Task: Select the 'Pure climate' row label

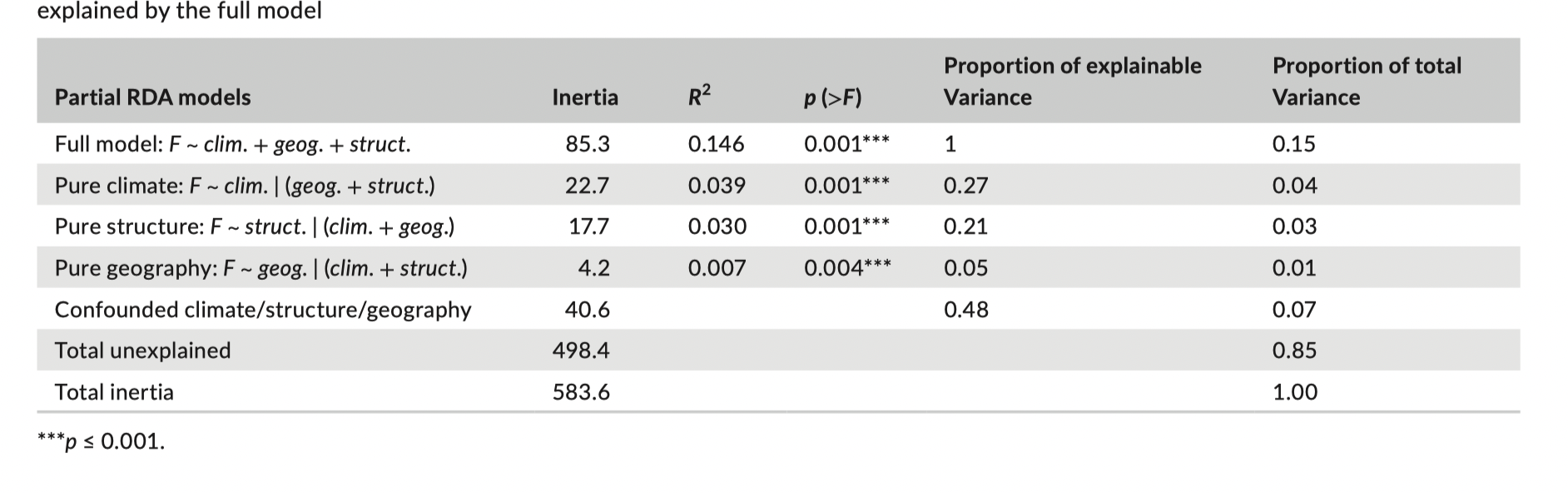Action: pyautogui.click(x=245, y=185)
